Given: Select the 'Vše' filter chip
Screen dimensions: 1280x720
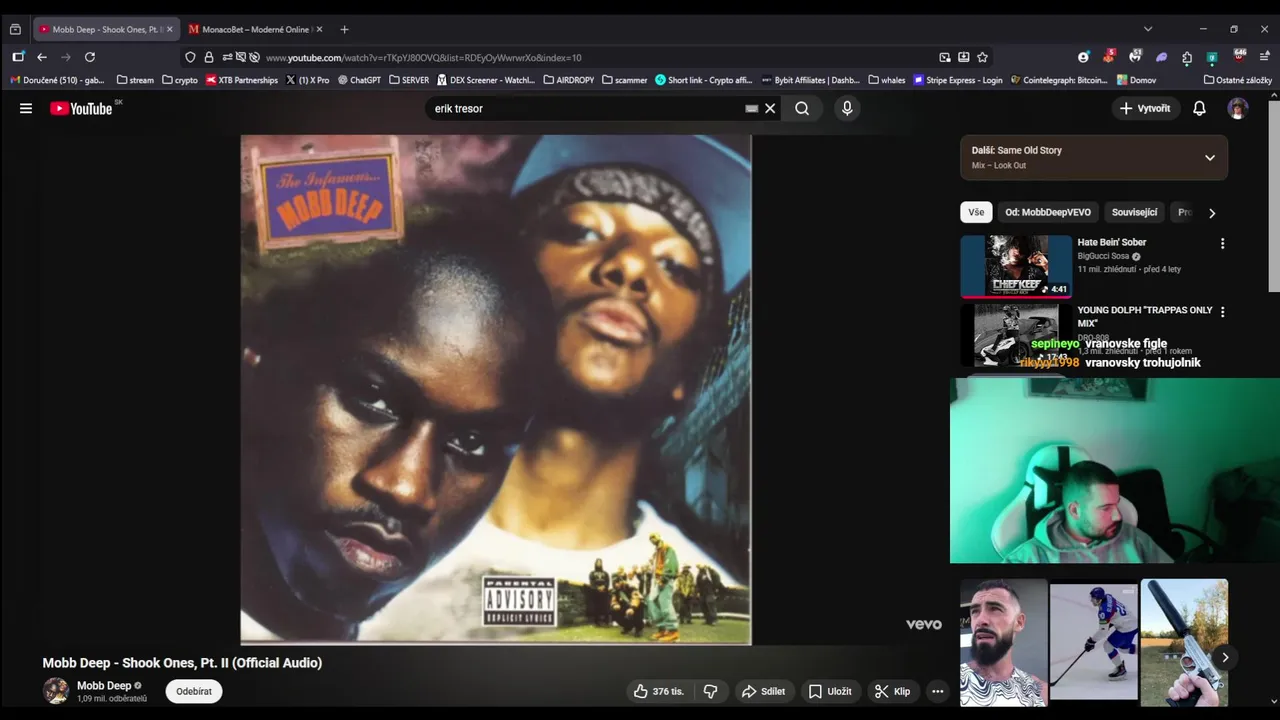Looking at the screenshot, I should pos(976,212).
